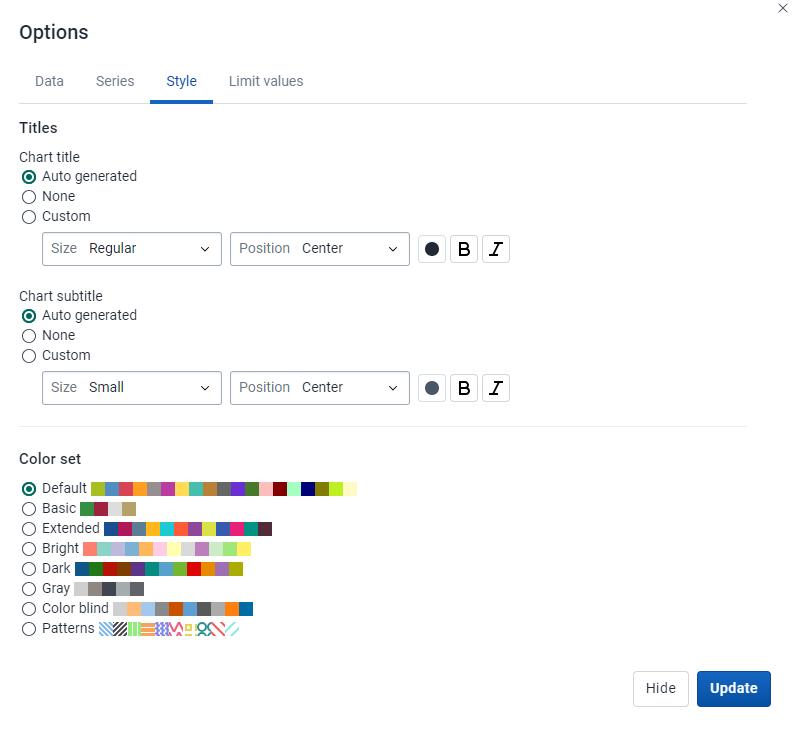793x729 pixels.
Task: Click the Update button
Action: [733, 689]
